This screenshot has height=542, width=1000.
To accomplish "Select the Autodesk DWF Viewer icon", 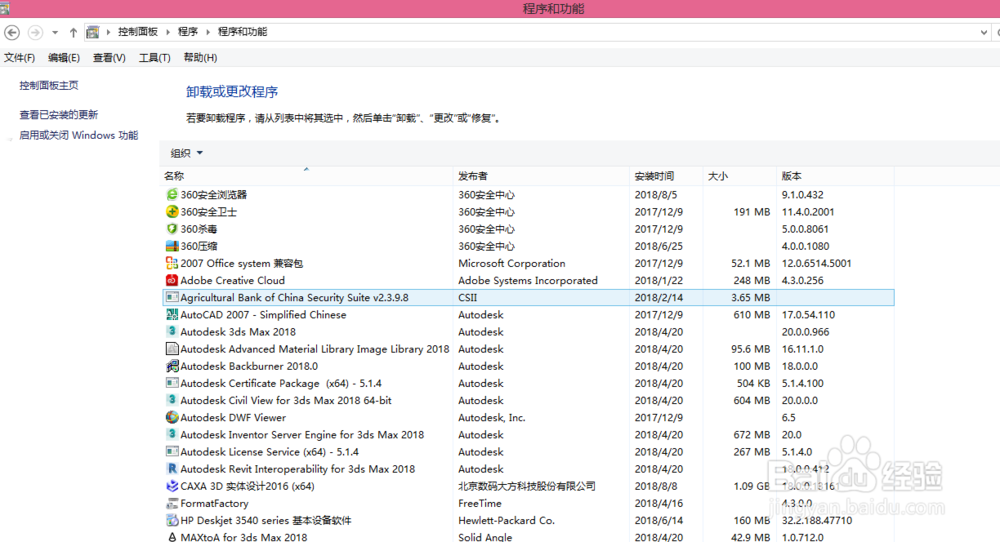I will tap(172, 418).
